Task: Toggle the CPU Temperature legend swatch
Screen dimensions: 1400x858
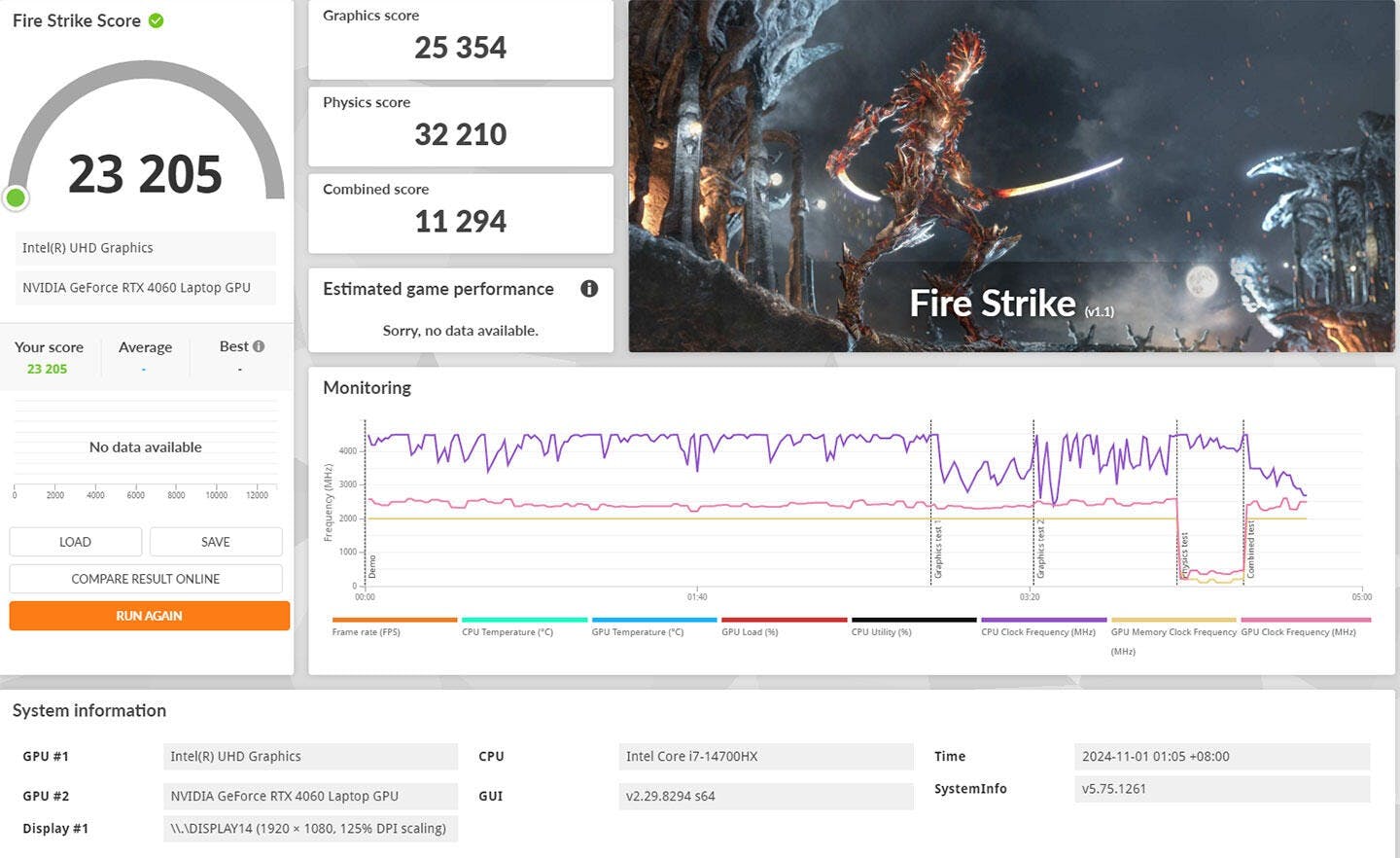Action: point(525,620)
